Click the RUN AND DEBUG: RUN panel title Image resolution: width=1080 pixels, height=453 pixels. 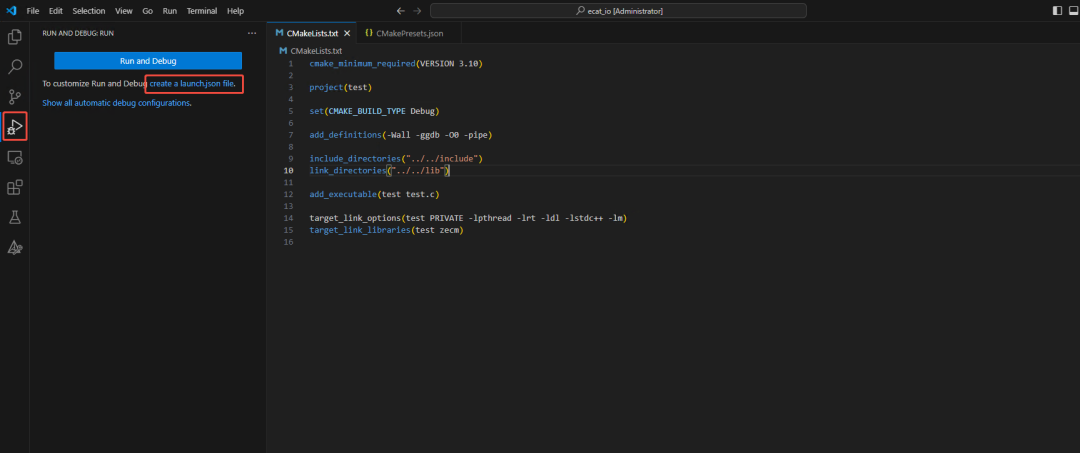78,33
